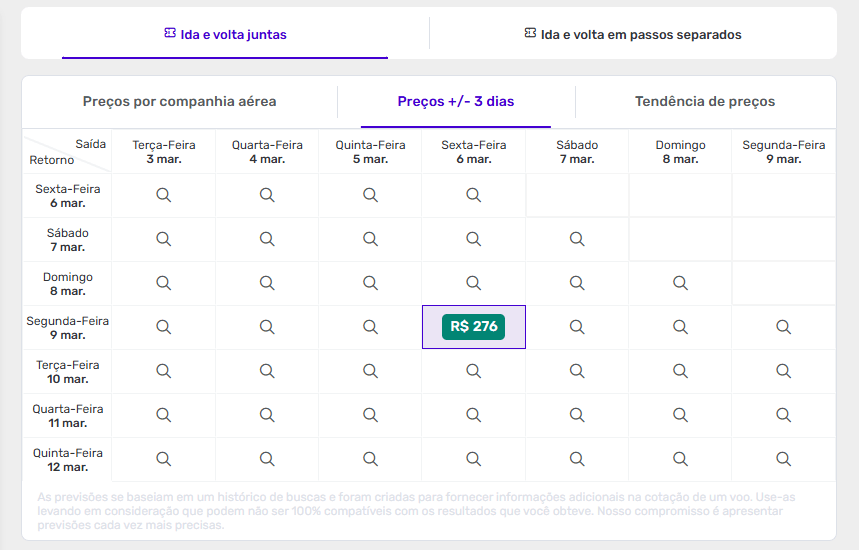
Task: Click magnifier for Quinta 5 mar. departure, Quarta 11 mar. return
Action: point(370,415)
